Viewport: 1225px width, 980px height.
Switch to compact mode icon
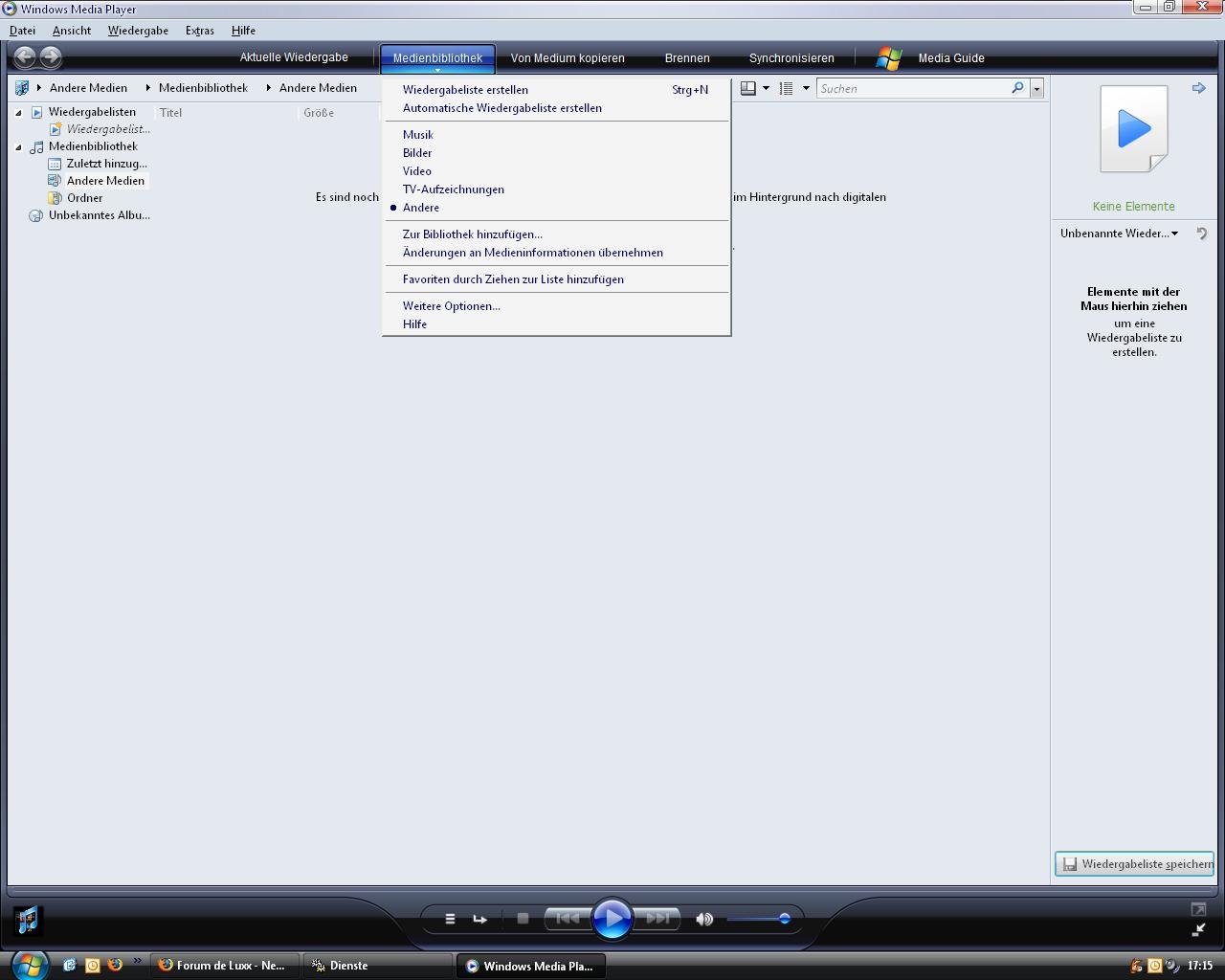pos(1198,929)
